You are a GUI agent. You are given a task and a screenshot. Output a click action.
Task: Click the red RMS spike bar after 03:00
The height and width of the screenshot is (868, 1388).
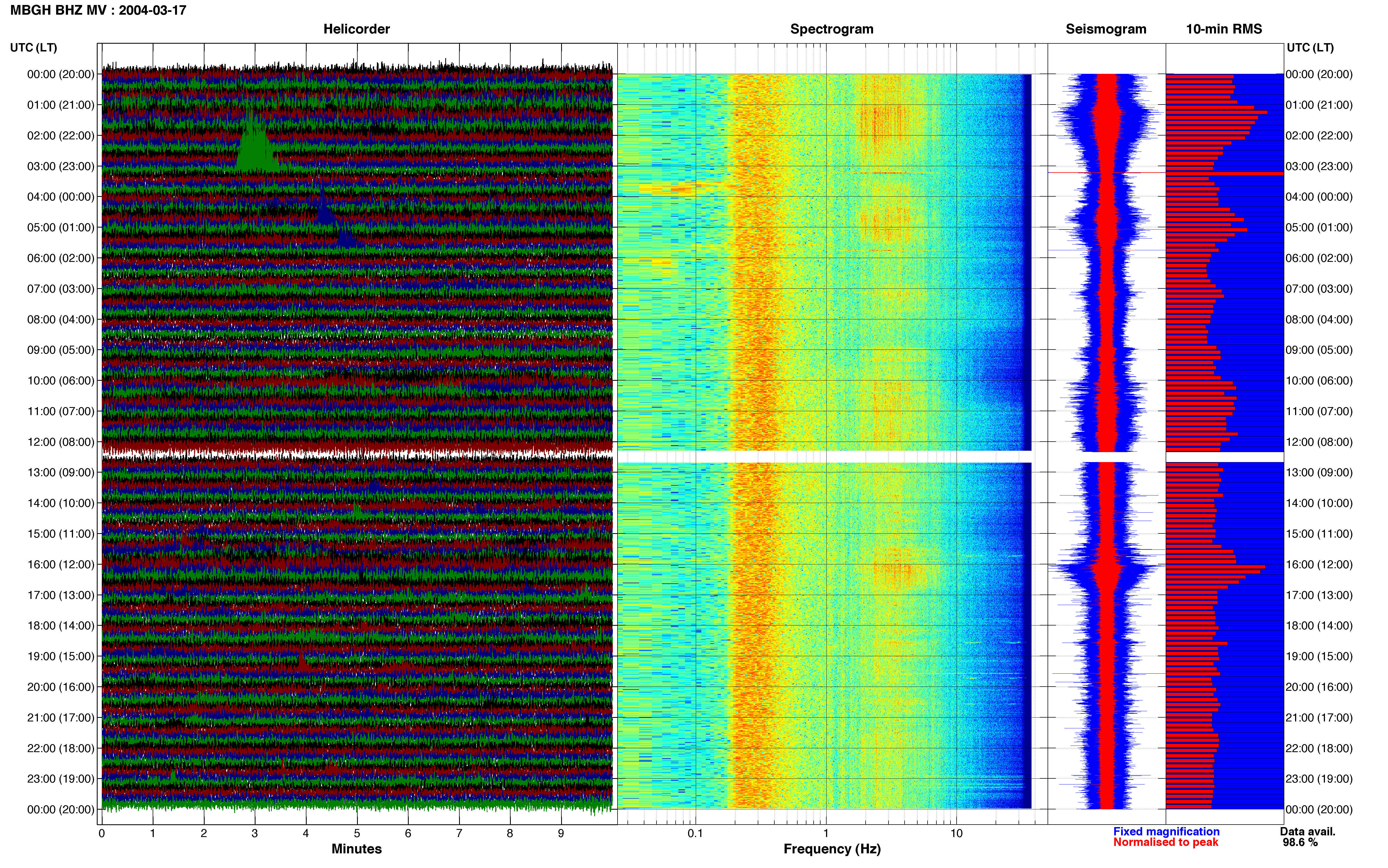tap(1224, 173)
